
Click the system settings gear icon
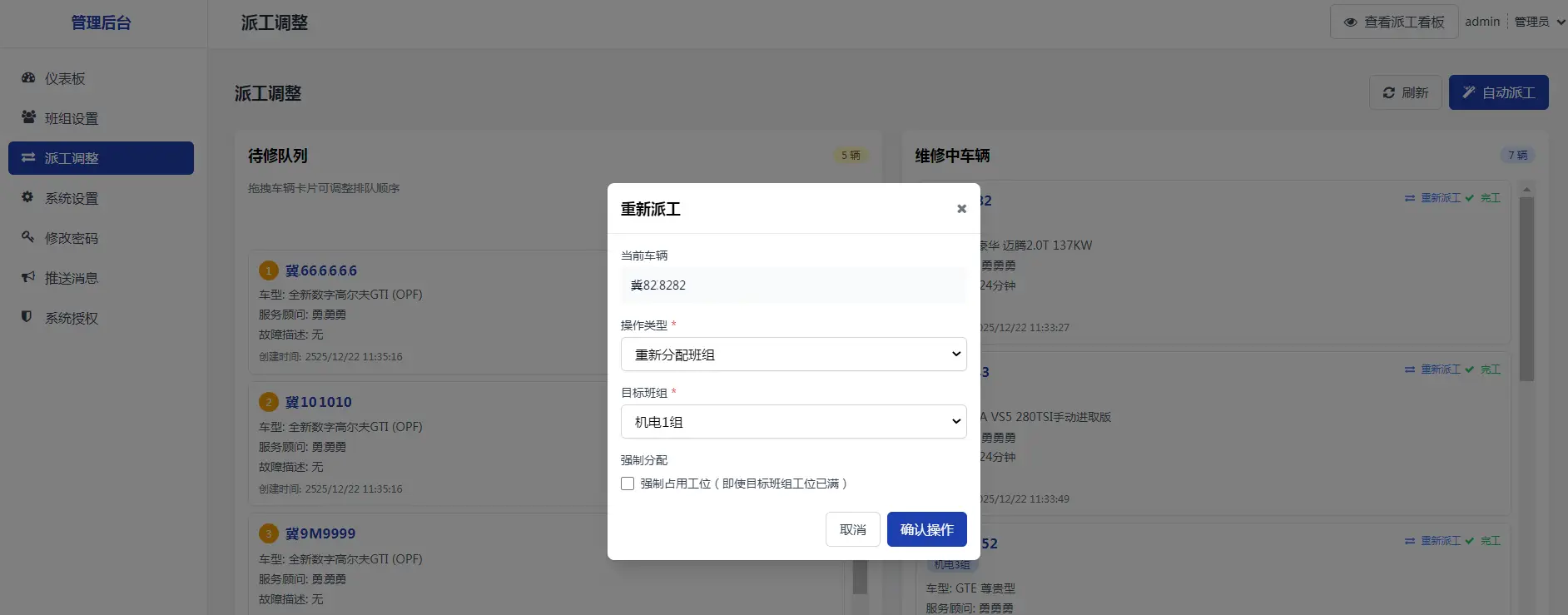(27, 197)
